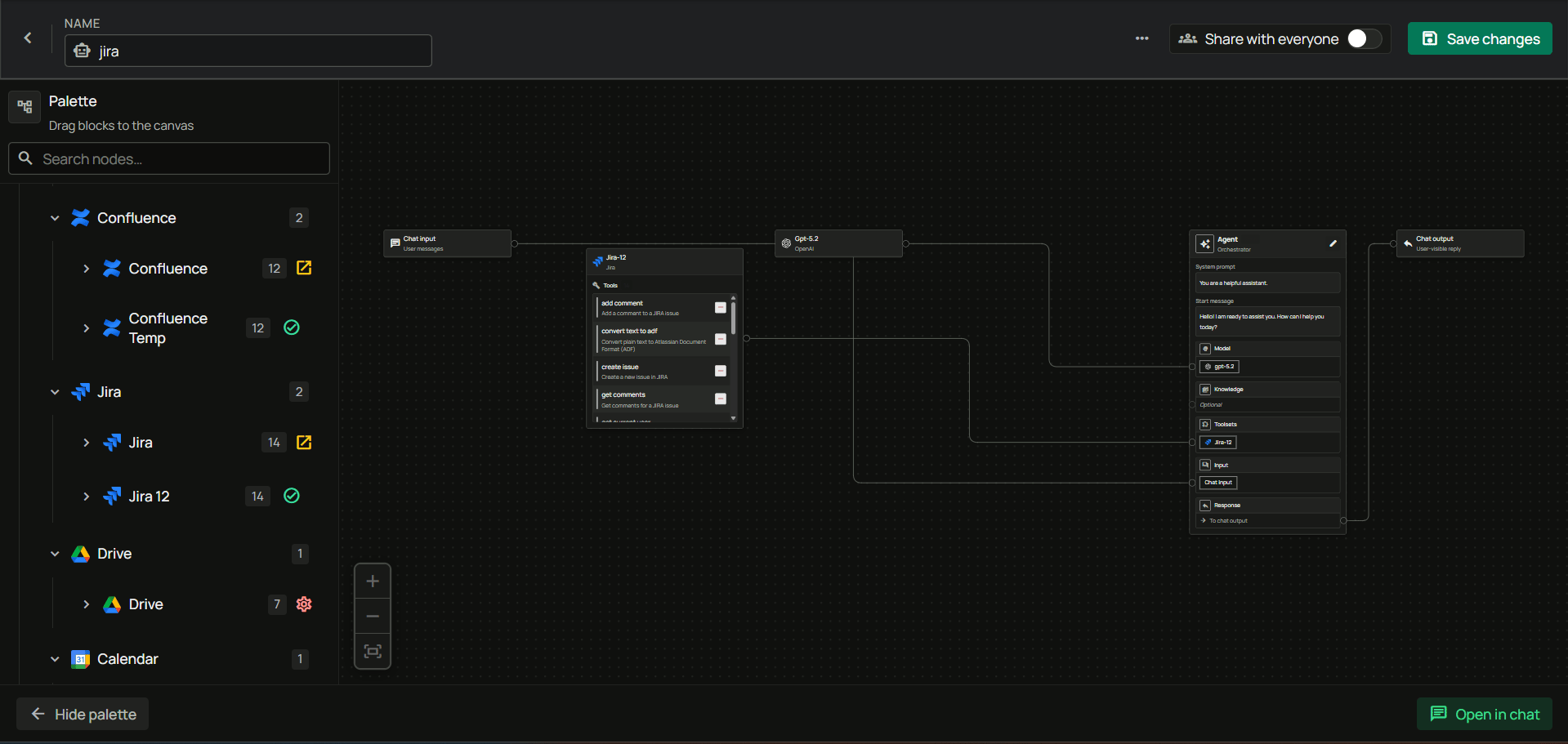Remove the get comments tool
The height and width of the screenshot is (744, 1568).
(721, 399)
